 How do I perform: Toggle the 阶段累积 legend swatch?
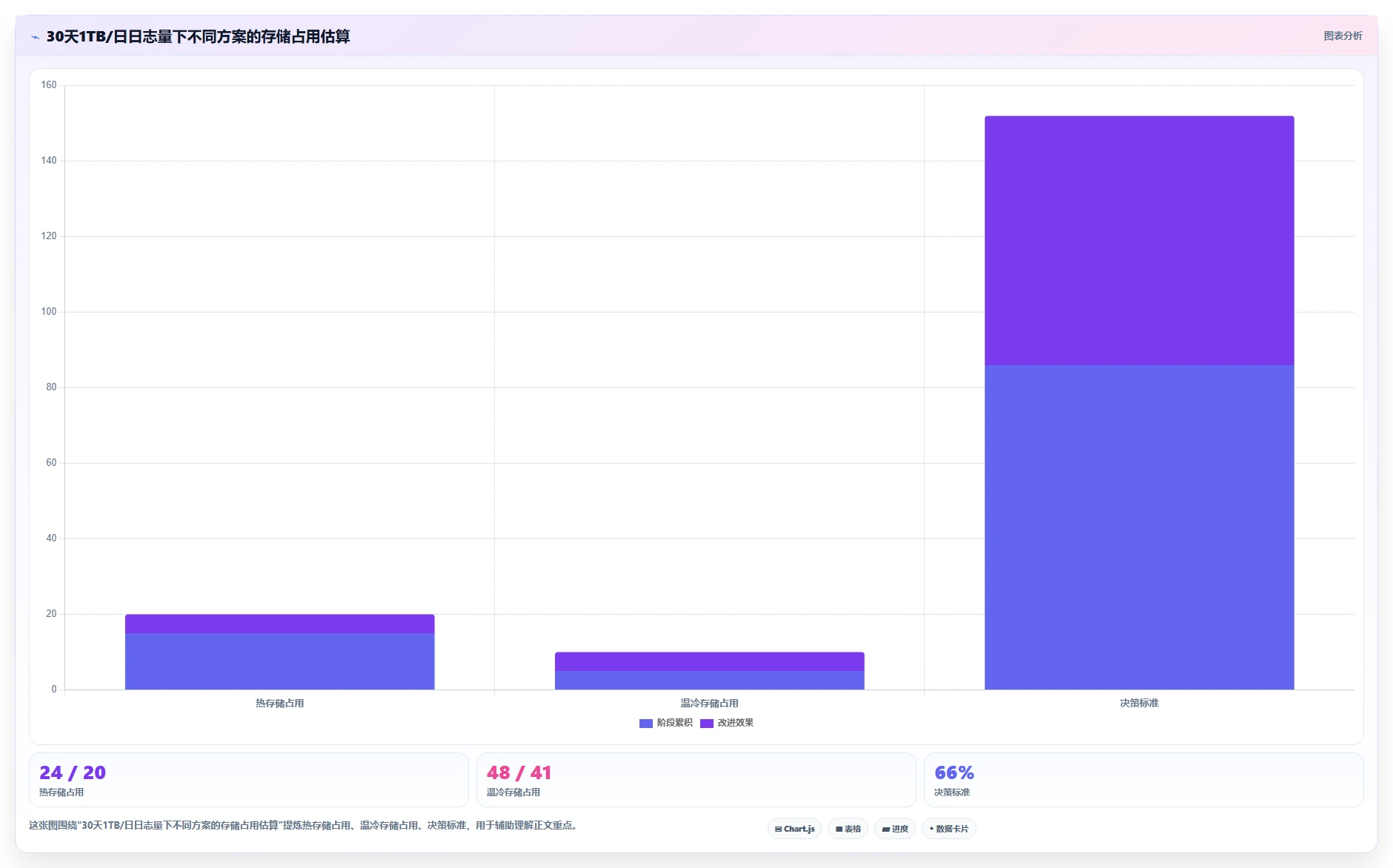645,724
